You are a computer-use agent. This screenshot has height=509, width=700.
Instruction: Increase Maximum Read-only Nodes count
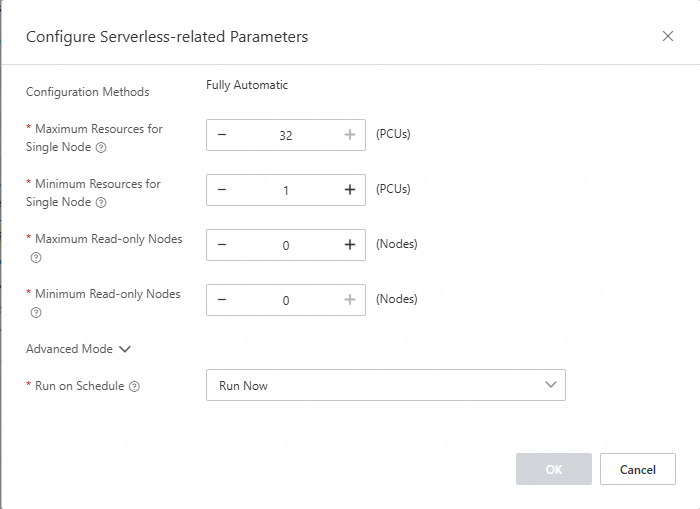point(350,245)
